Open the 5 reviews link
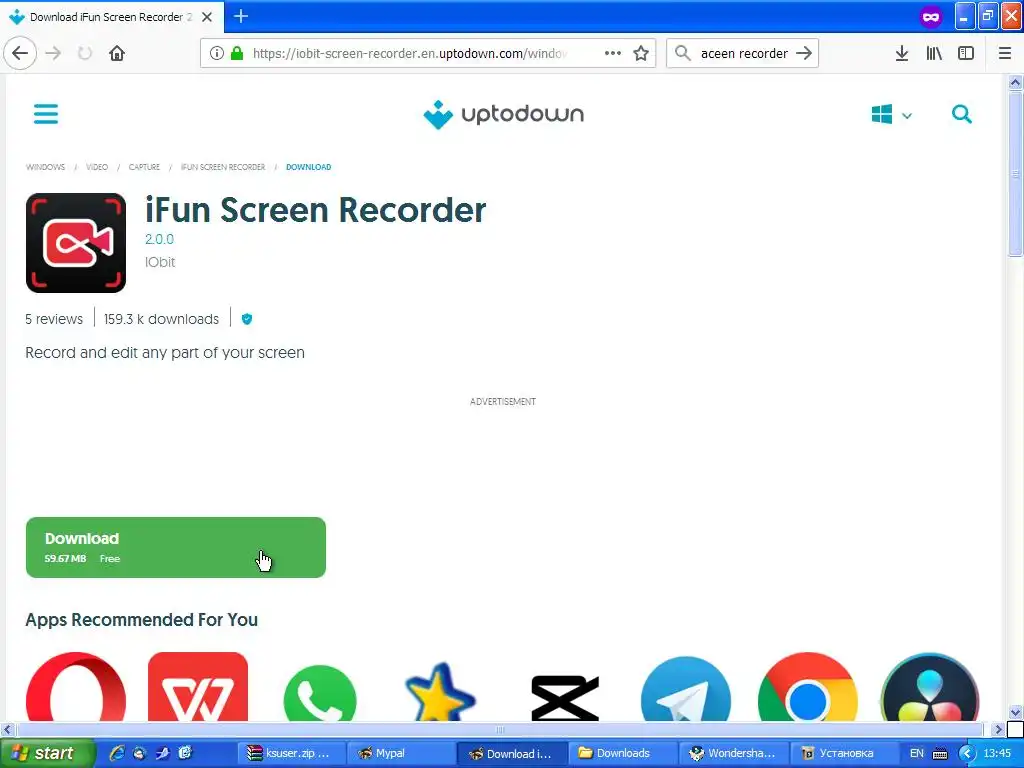Image resolution: width=1024 pixels, height=768 pixels. click(54, 319)
